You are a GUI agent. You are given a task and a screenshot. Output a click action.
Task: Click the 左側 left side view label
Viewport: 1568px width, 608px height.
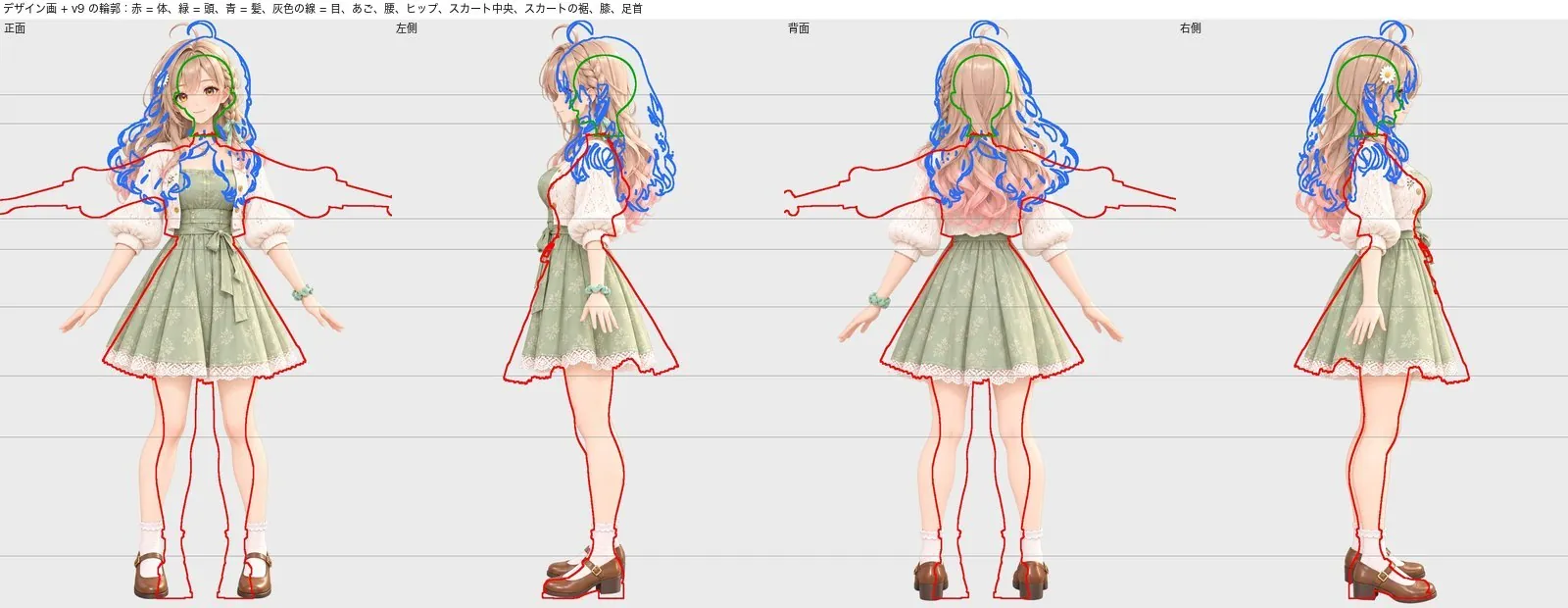(407, 28)
